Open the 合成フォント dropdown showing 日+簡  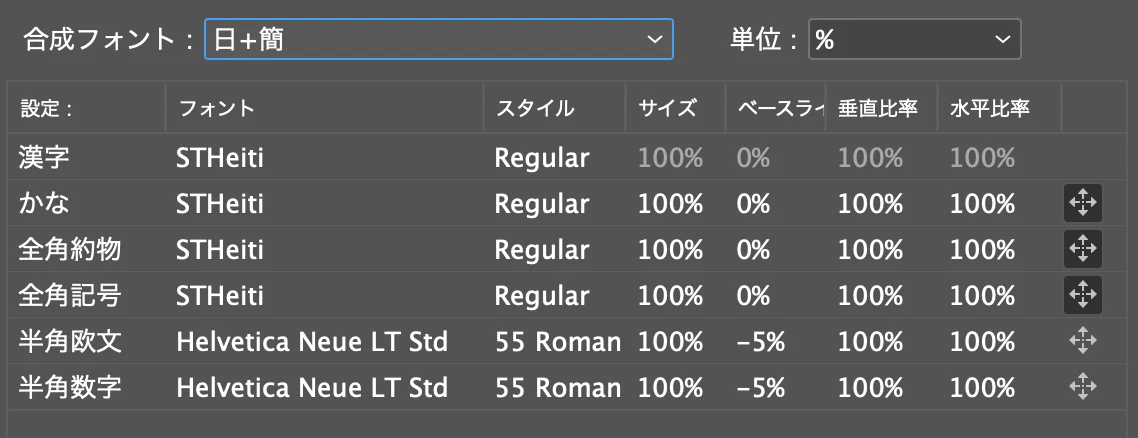pyautogui.click(x=438, y=39)
